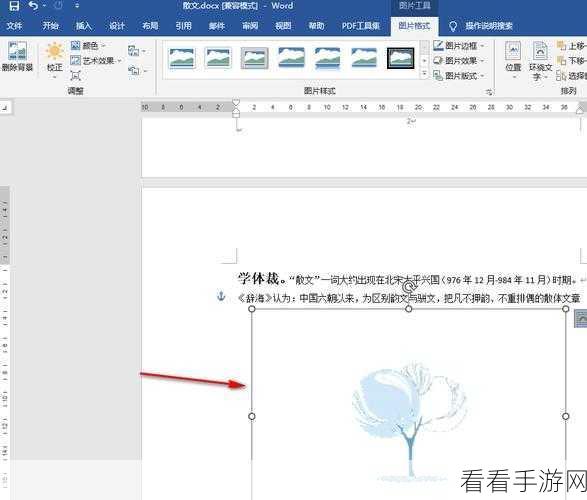
Task: Open the 校正 corrections dropdown
Action: click(x=55, y=60)
